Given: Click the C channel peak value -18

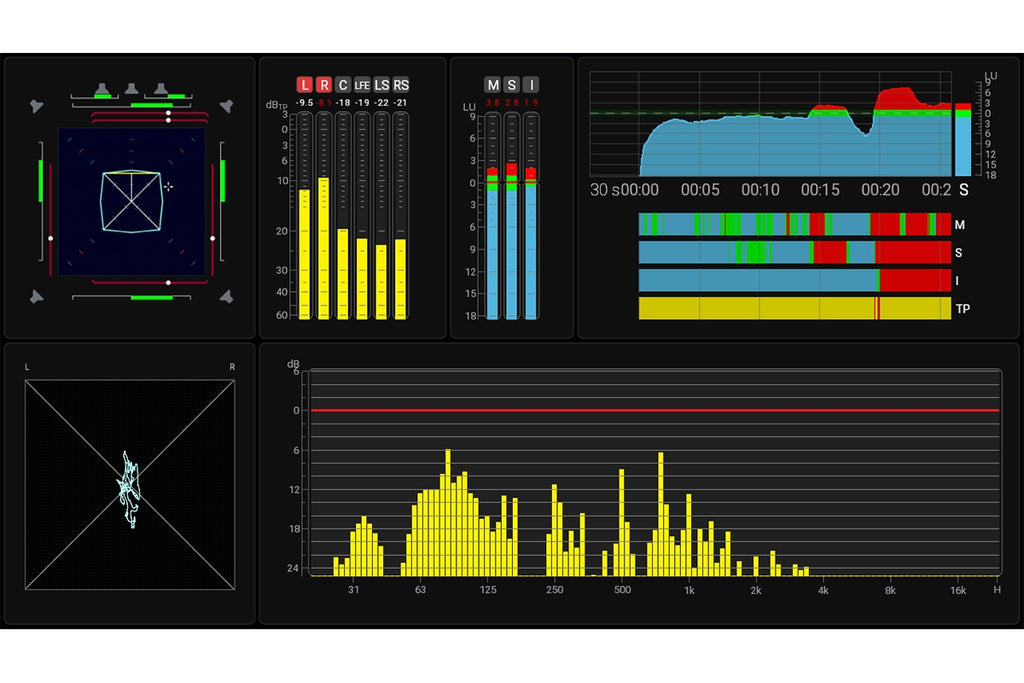Looking at the screenshot, I should click(343, 103).
